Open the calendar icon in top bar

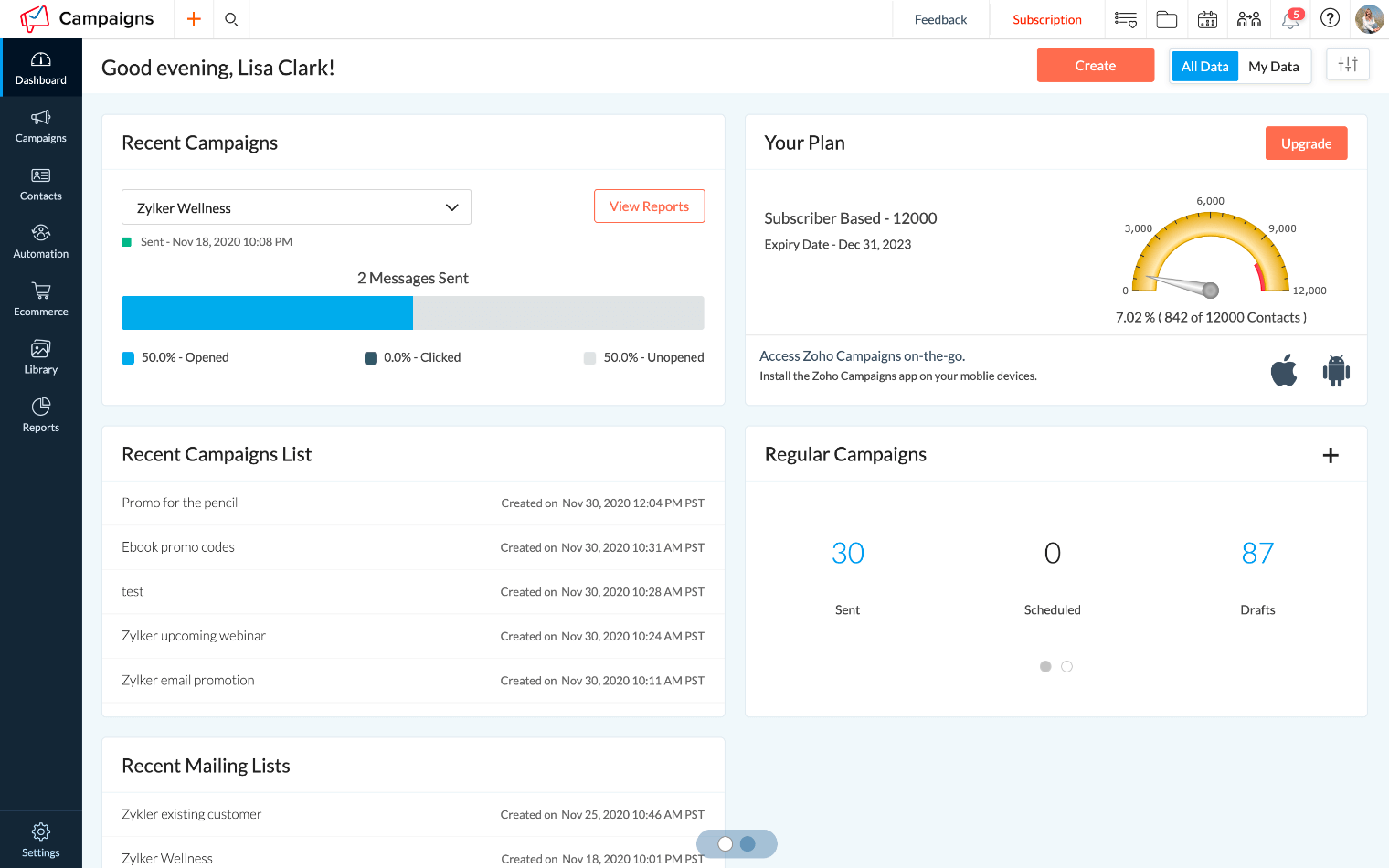pyautogui.click(x=1207, y=19)
